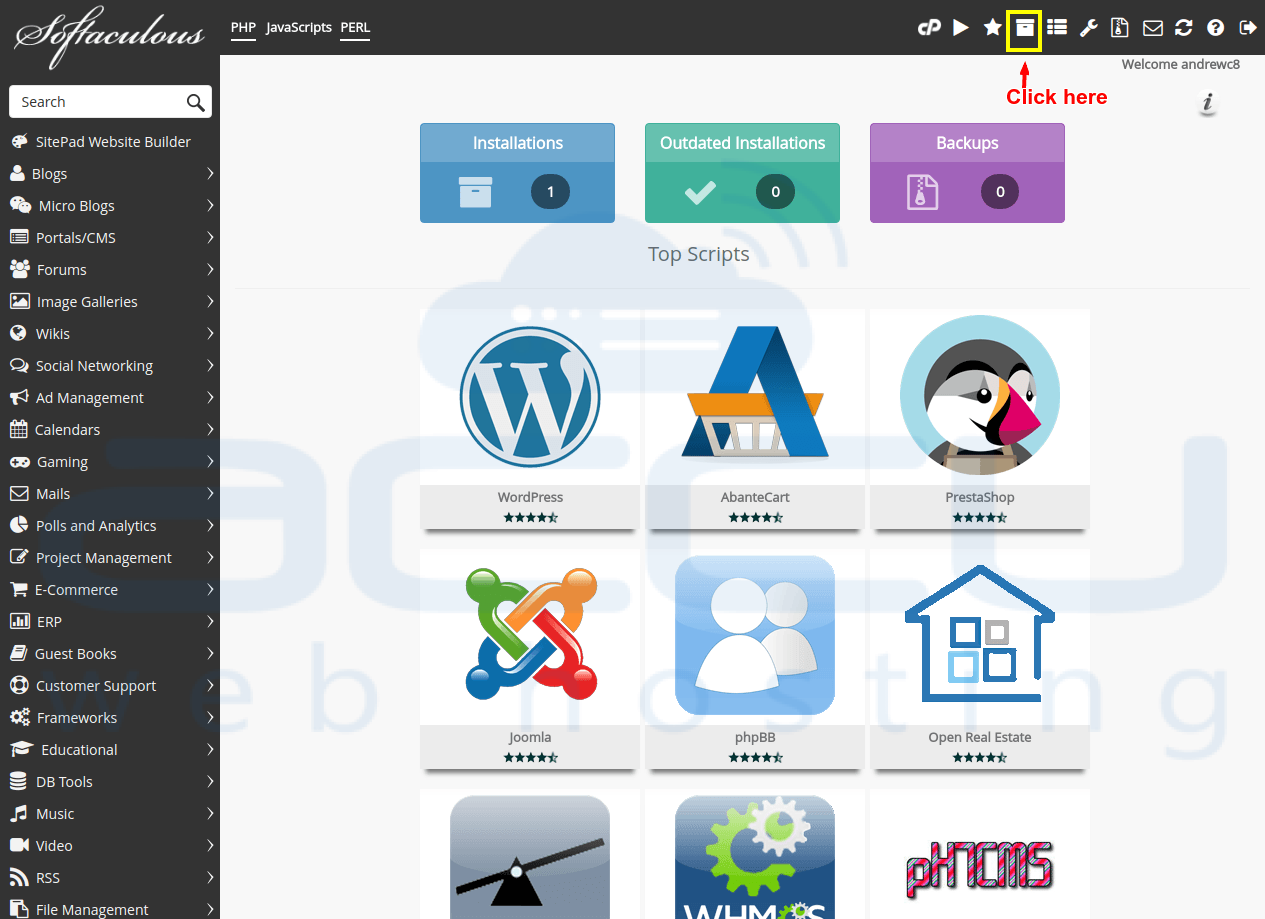Switch to the PERL tab

tap(355, 27)
